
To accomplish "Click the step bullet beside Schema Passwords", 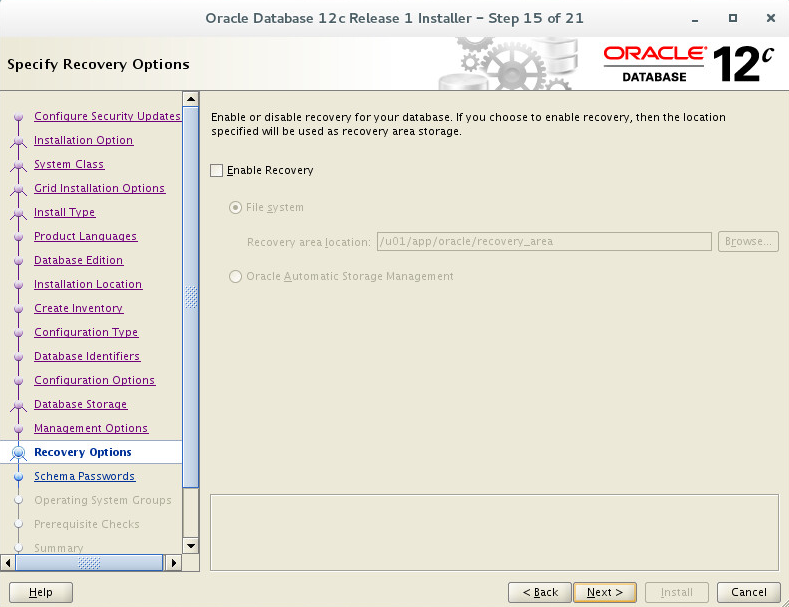I will 19,477.
